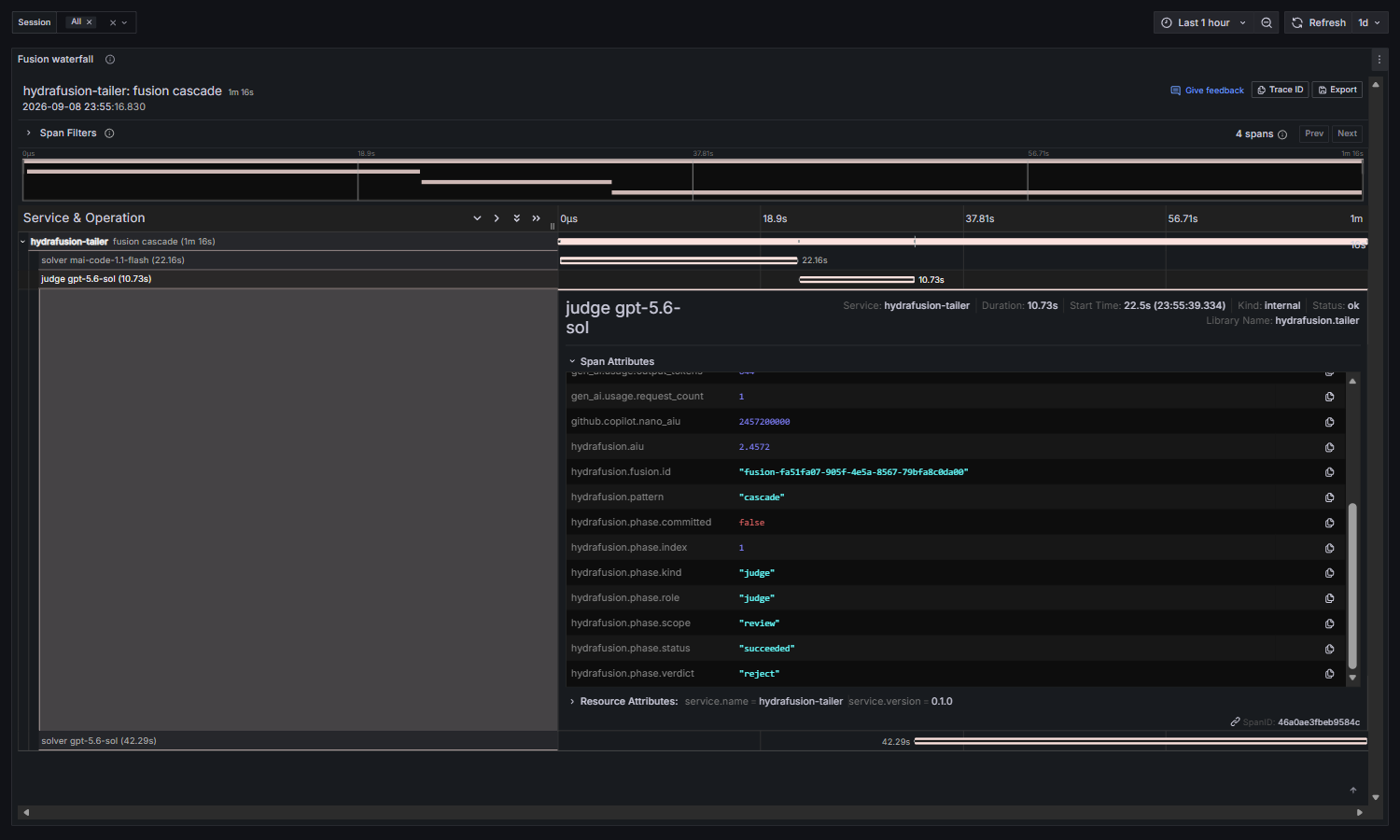This screenshot has height=840, width=1400.
Task: Click the 42.29s solver span bar
Action: click(1141, 741)
